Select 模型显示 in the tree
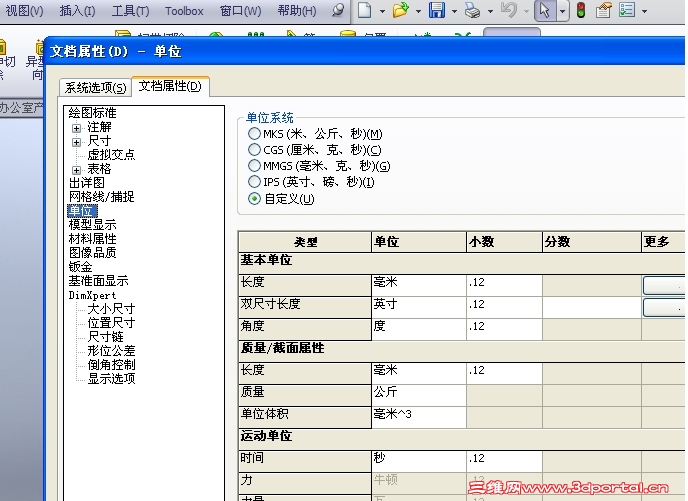The width and height of the screenshot is (688, 501). [93, 225]
